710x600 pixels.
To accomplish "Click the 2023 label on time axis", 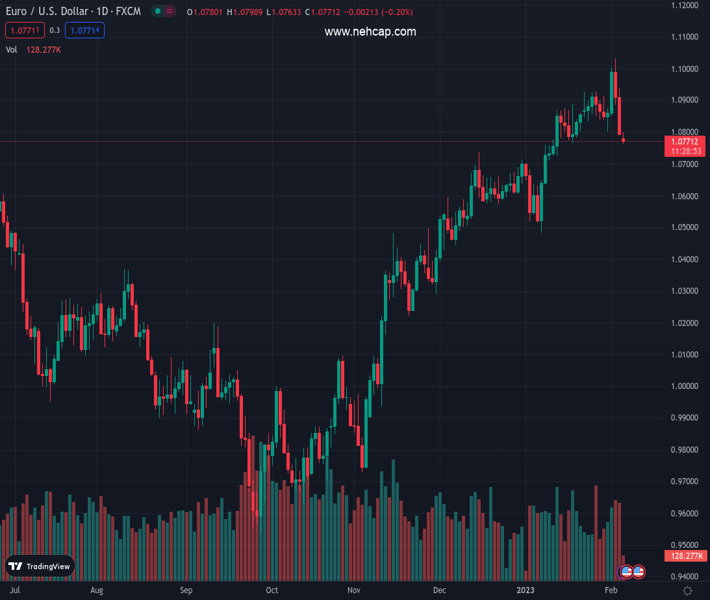I will (525, 590).
